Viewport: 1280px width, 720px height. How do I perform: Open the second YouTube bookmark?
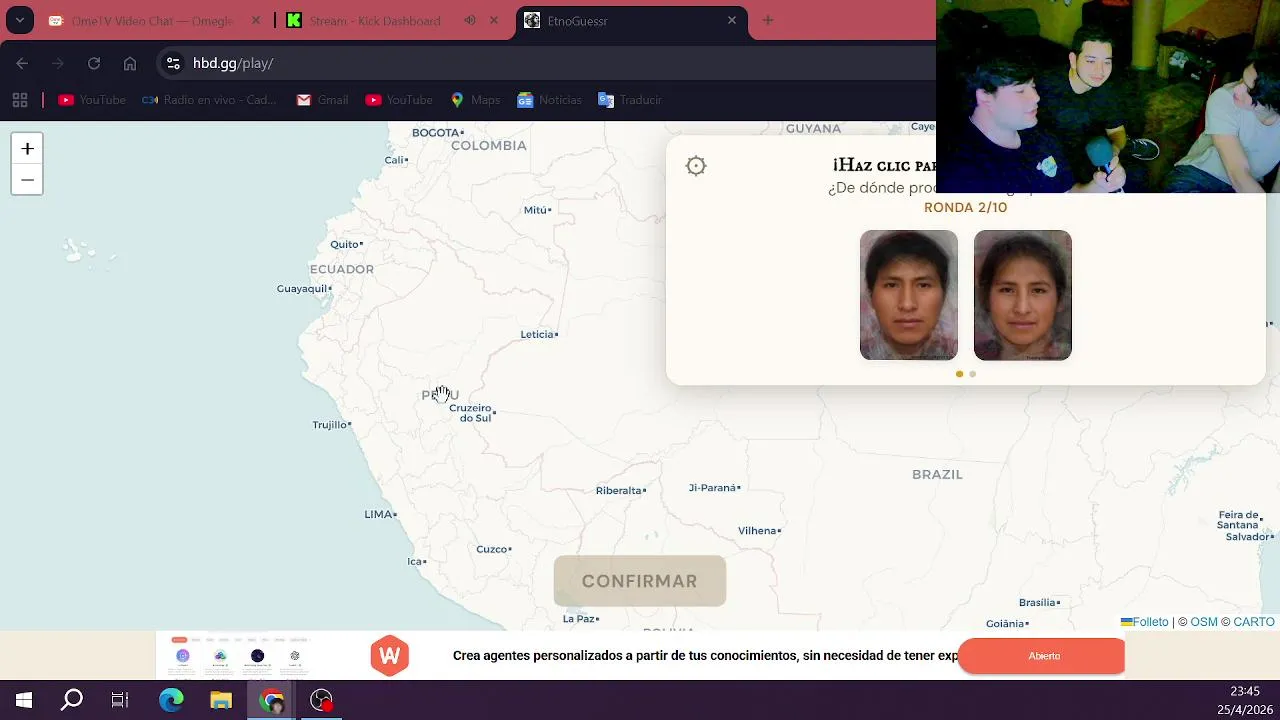tap(399, 100)
